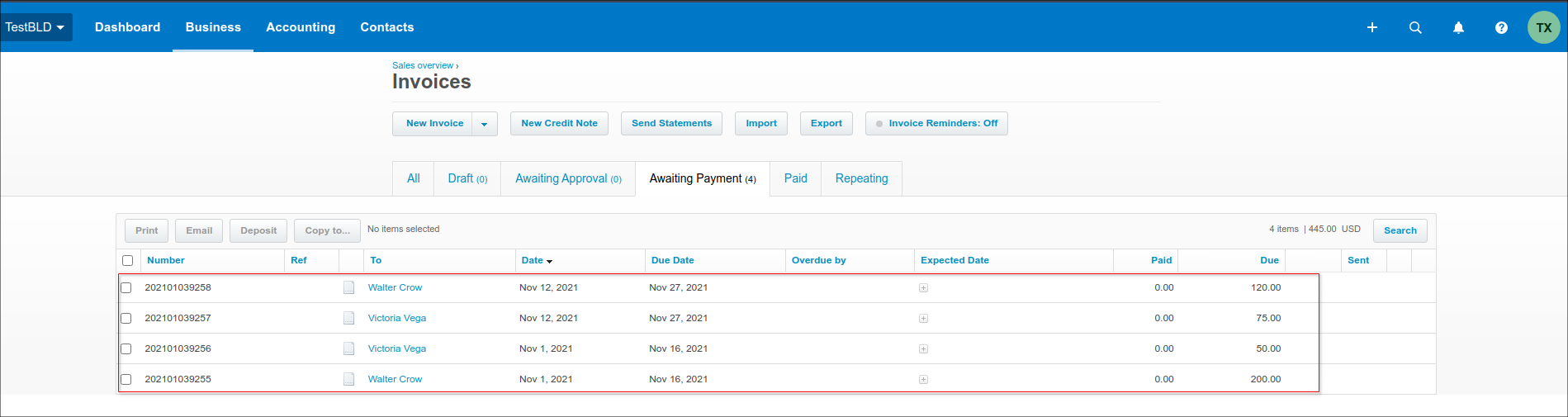Sort by the Due column header
Screen dimensions: 1568x417
click(x=1269, y=260)
